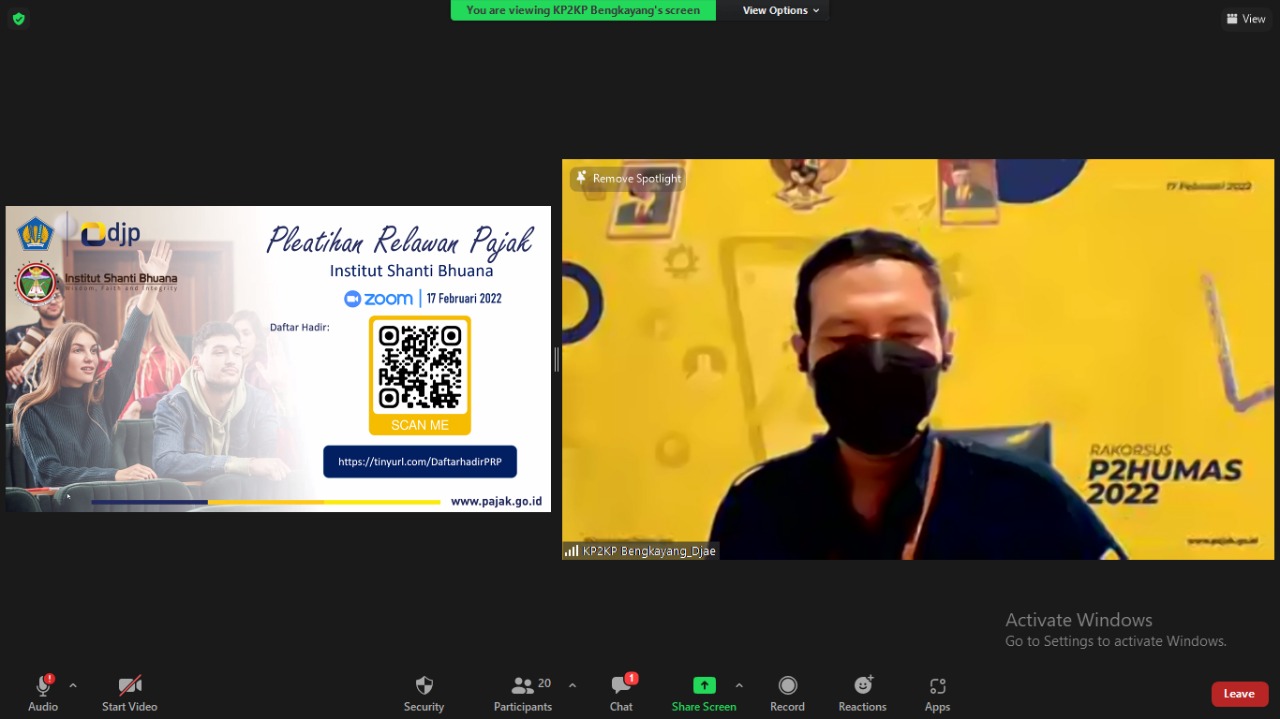Expand Share Screen options chevron

(x=739, y=685)
